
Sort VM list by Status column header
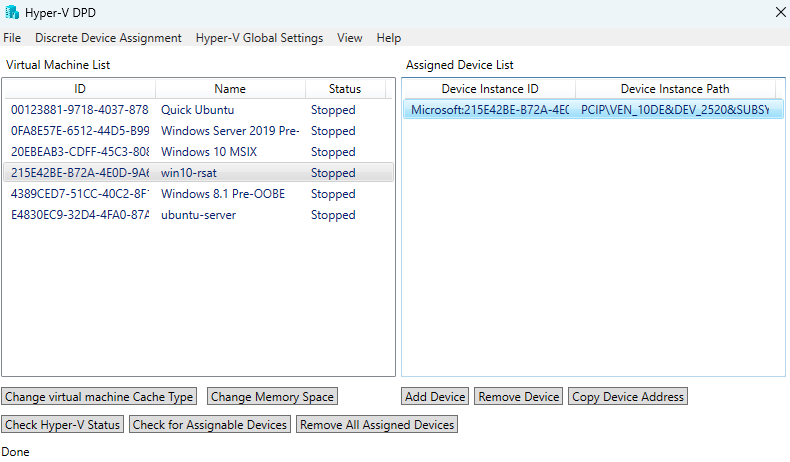click(344, 89)
